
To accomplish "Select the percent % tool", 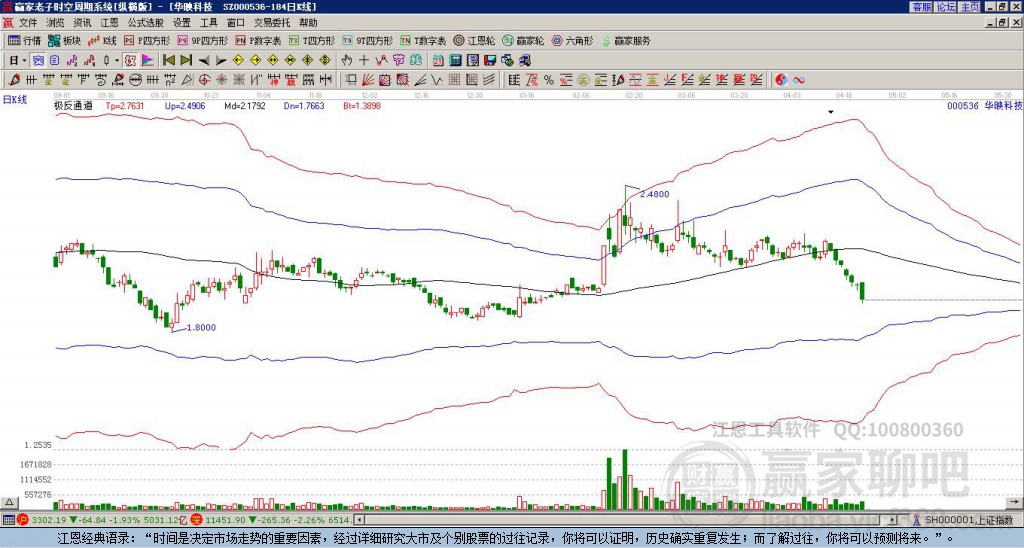I will [549, 80].
